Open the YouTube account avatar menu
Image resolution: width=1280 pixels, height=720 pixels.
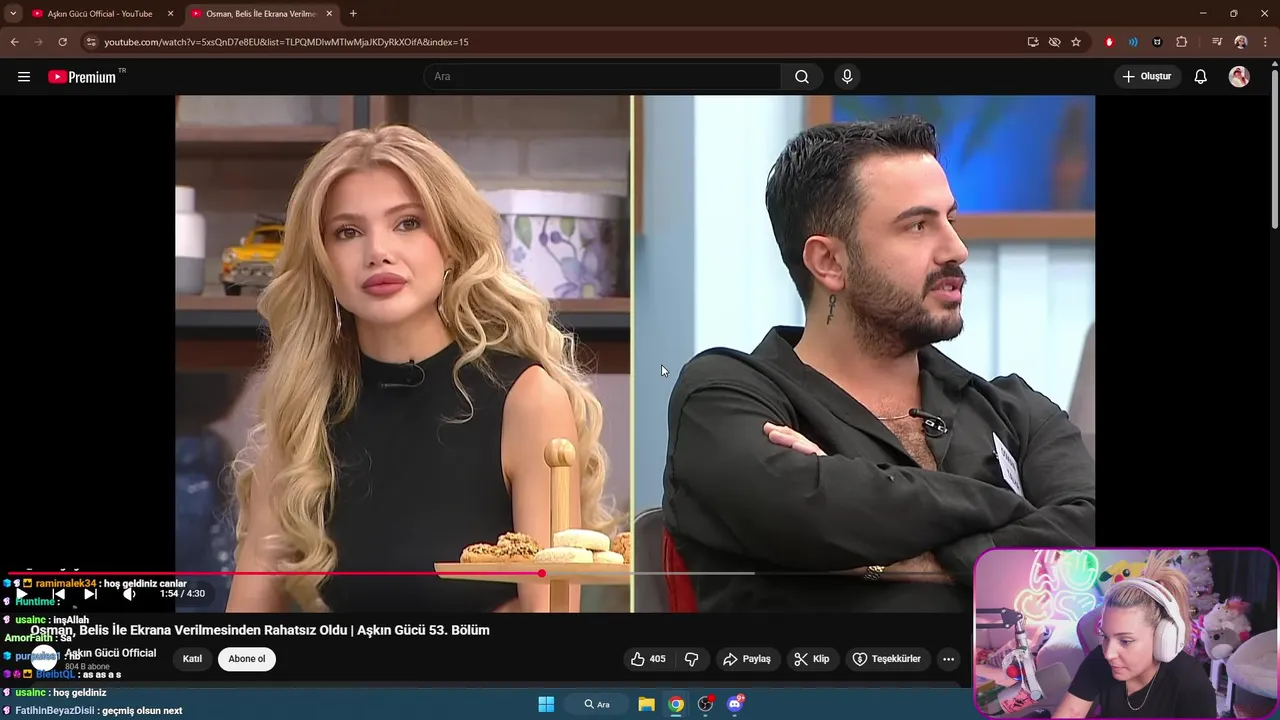point(1239,77)
